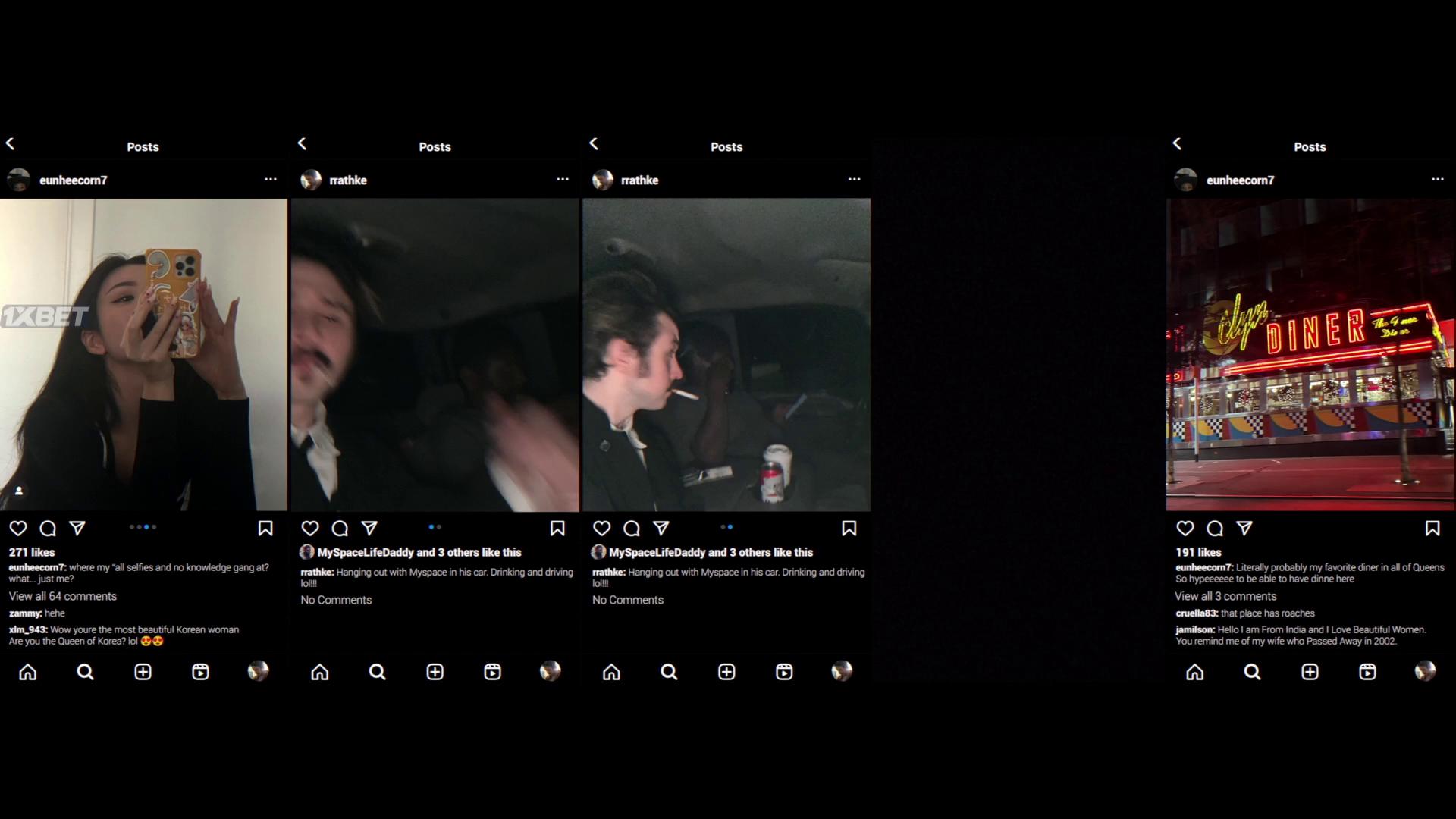Open profile avatar in rightmost bottom bar
Screen dimensions: 1456x819
[1425, 671]
